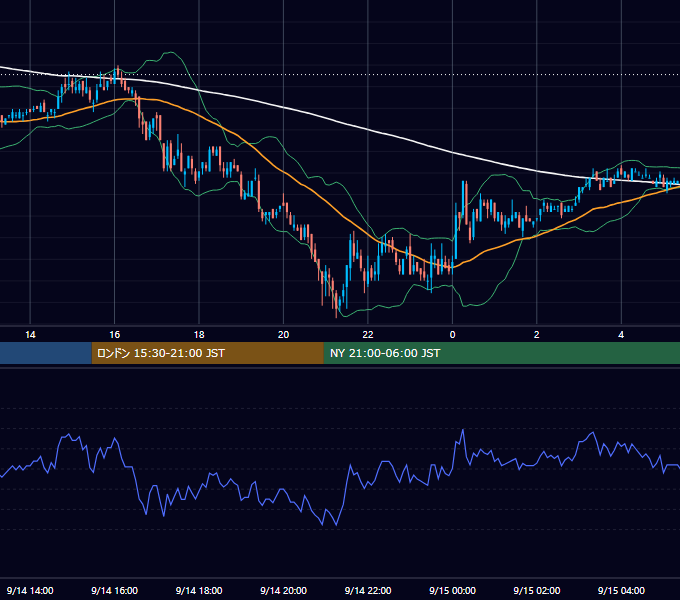Click the '9/14 22:00' date label

pos(368,590)
